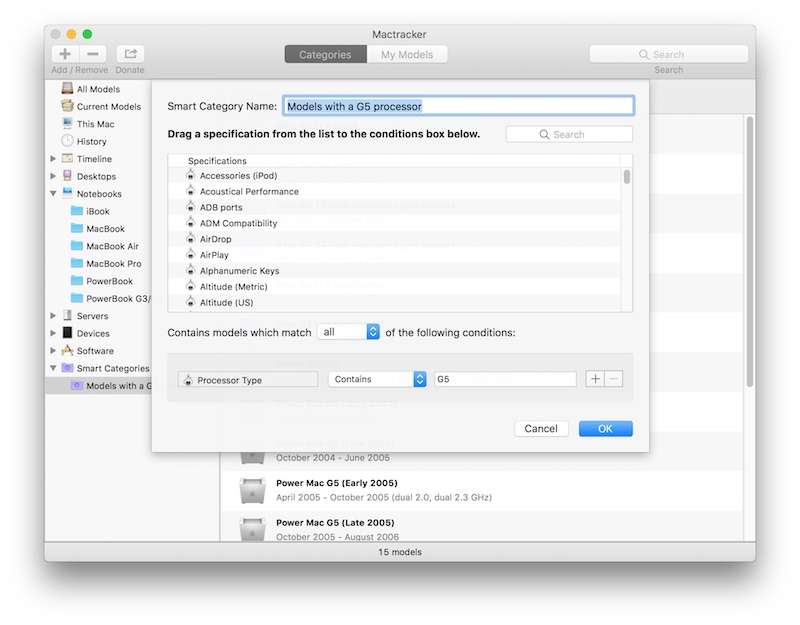Click the Cancel button
800x625 pixels.
click(541, 428)
